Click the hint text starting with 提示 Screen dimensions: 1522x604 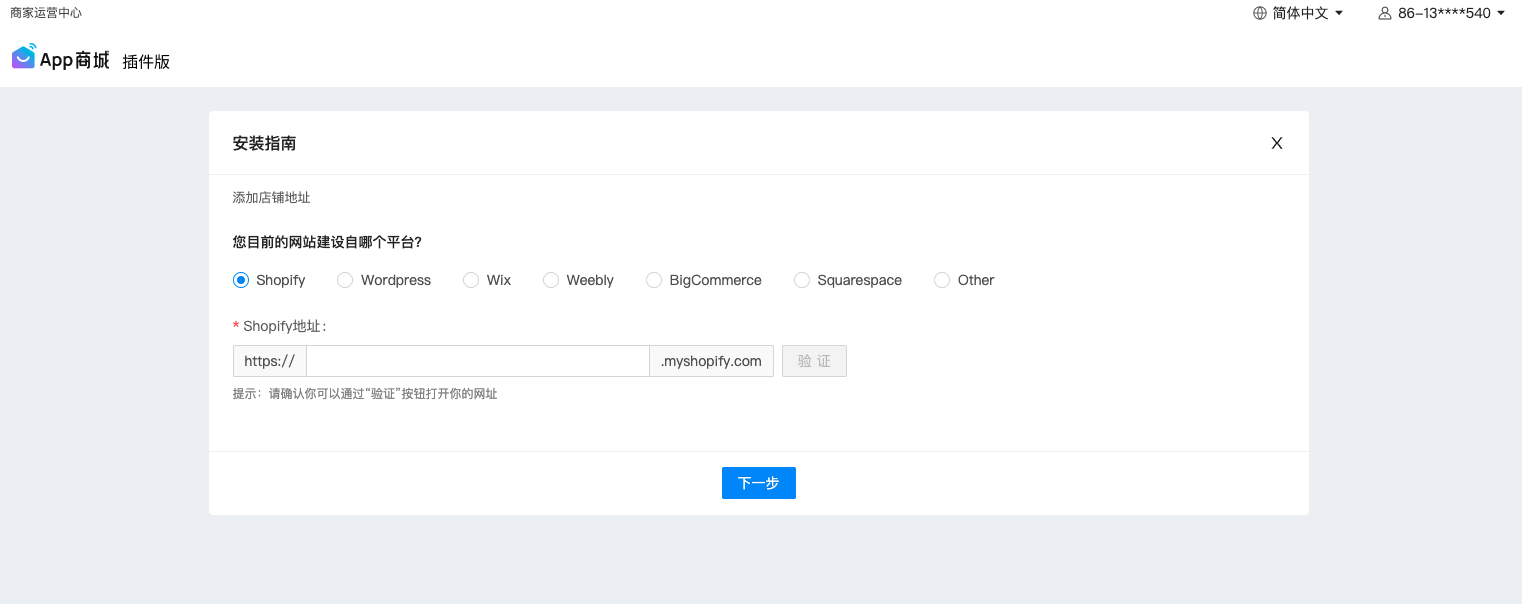tap(365, 394)
